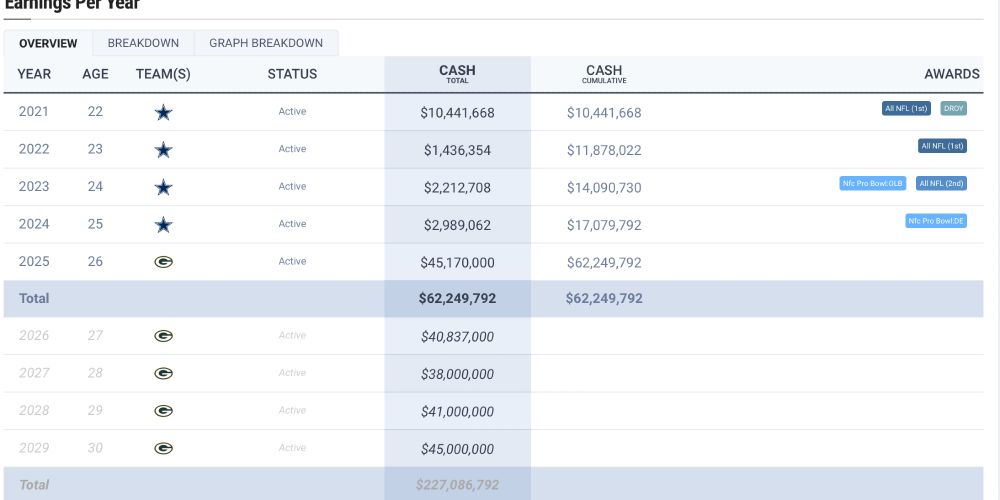Open the Graph Breakdown tab
Screen dimensions: 1000x500
[266, 43]
